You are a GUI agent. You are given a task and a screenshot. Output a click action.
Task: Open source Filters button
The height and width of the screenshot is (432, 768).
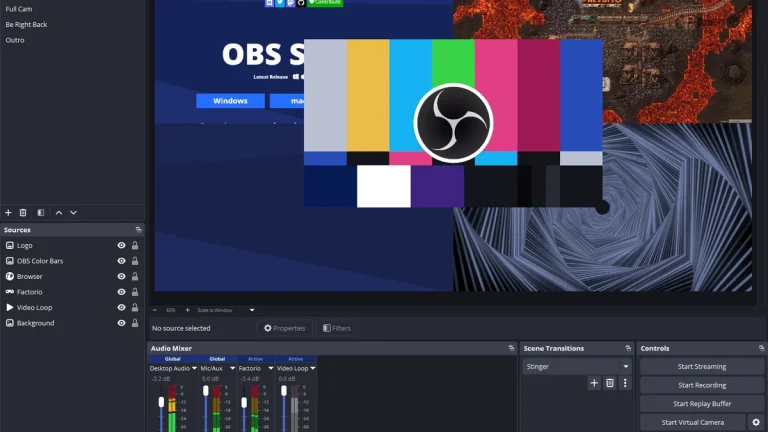pos(337,328)
